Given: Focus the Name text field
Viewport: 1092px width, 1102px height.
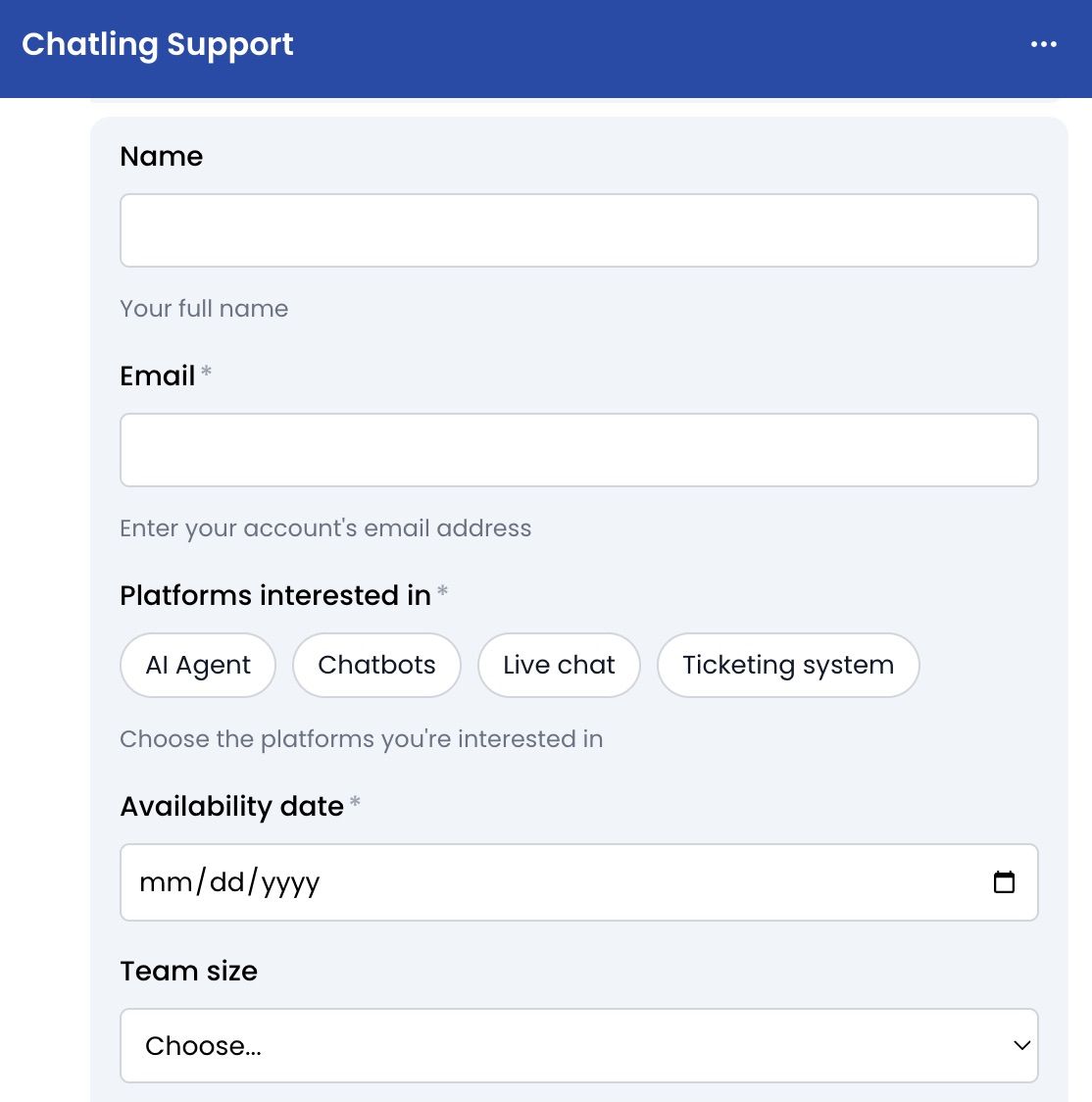Looking at the screenshot, I should pyautogui.click(x=579, y=230).
